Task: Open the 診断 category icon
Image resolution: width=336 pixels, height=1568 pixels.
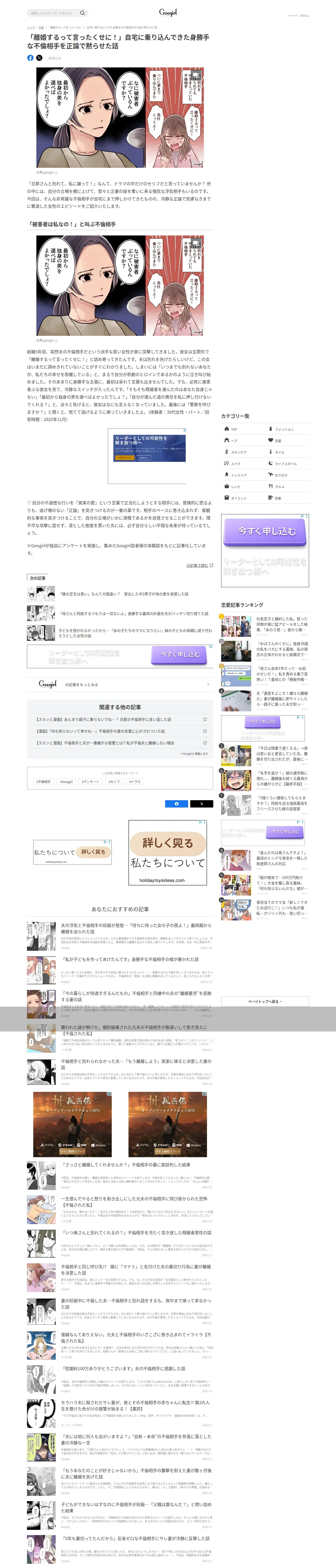Action: (271, 498)
